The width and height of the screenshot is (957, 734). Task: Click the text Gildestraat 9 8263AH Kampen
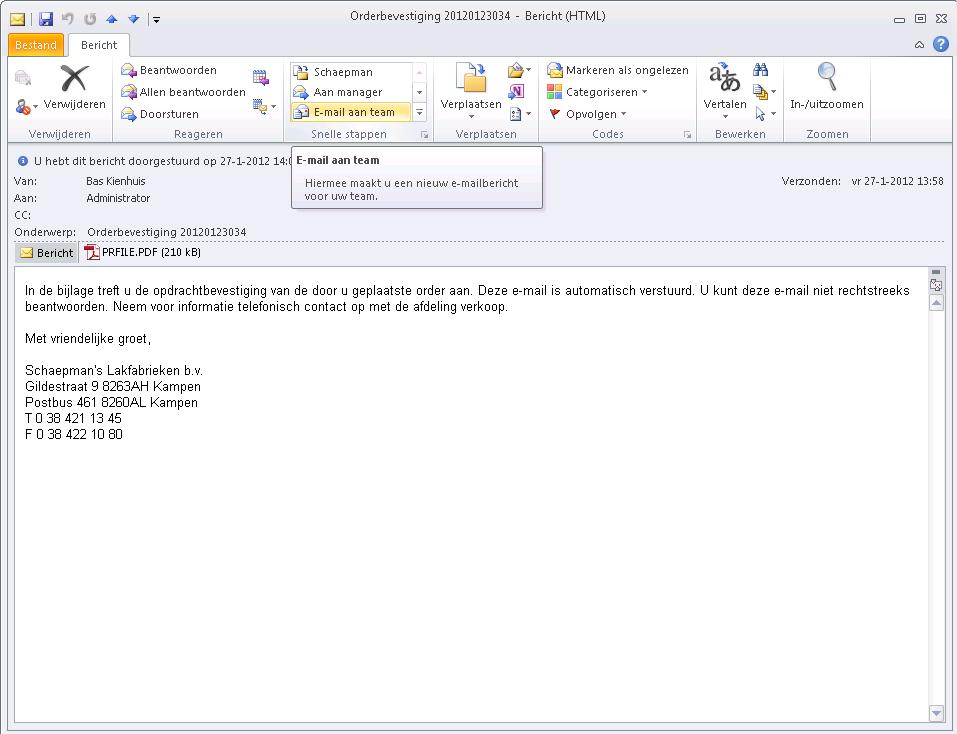click(113, 387)
